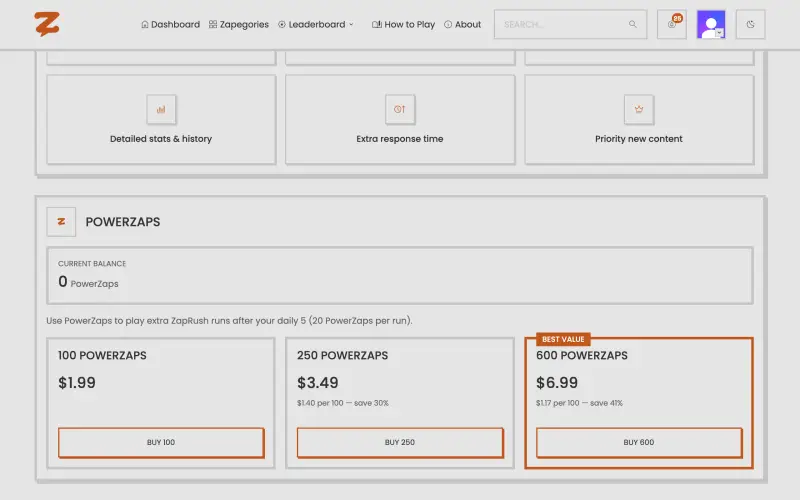Click the ZapRush runs usage description

point(230,321)
